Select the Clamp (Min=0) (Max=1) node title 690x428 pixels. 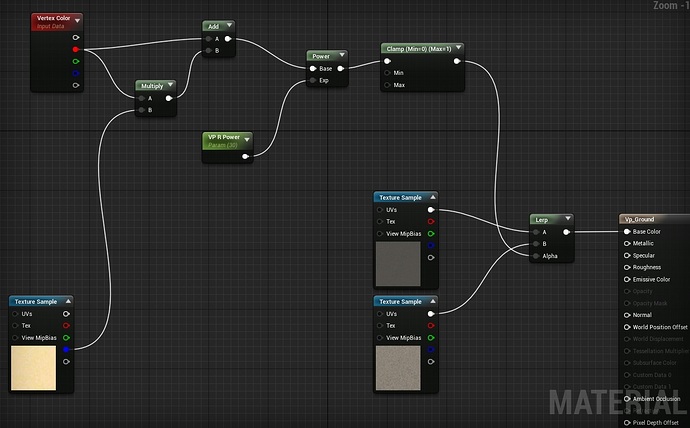click(419, 48)
